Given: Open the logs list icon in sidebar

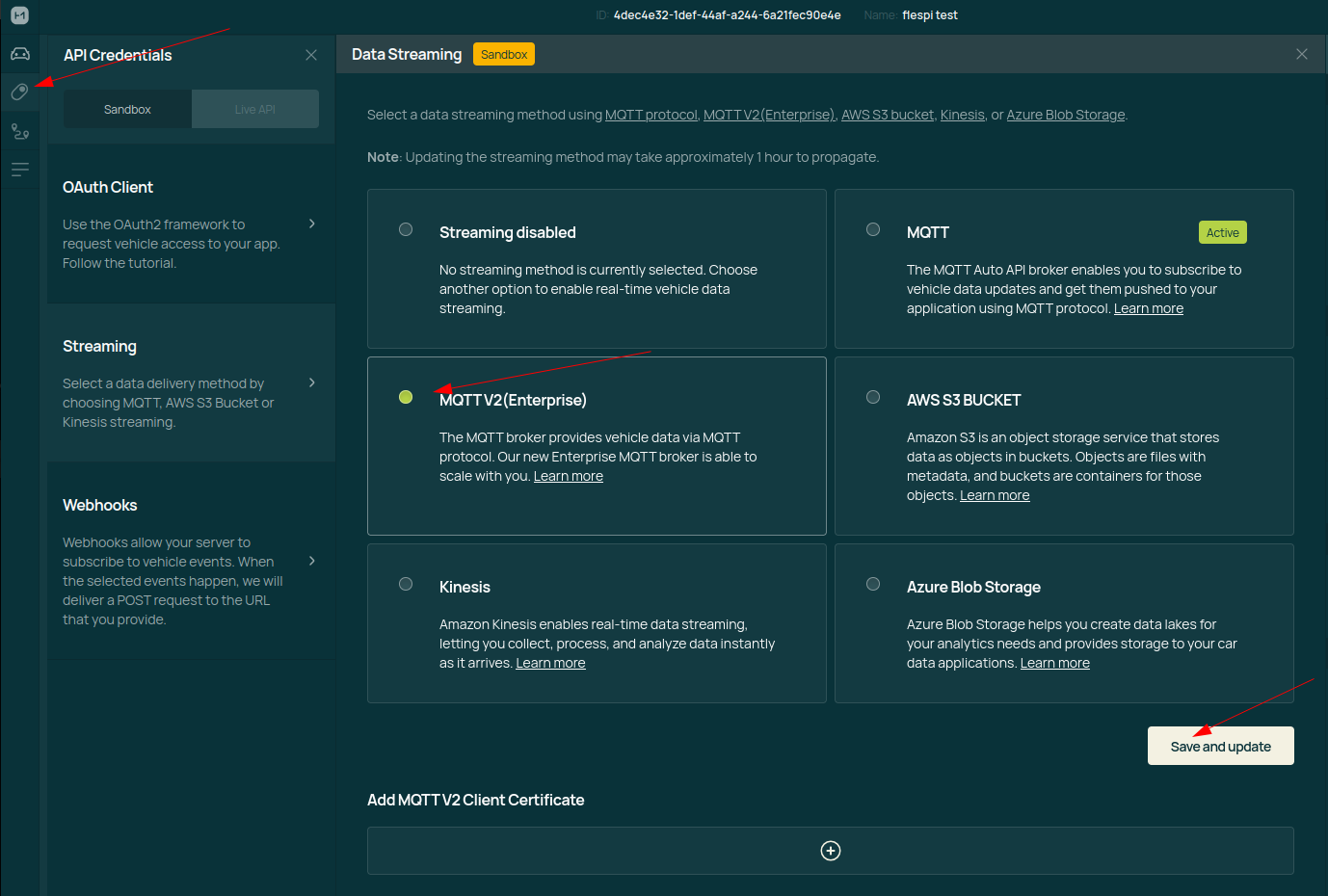Looking at the screenshot, I should (19, 170).
